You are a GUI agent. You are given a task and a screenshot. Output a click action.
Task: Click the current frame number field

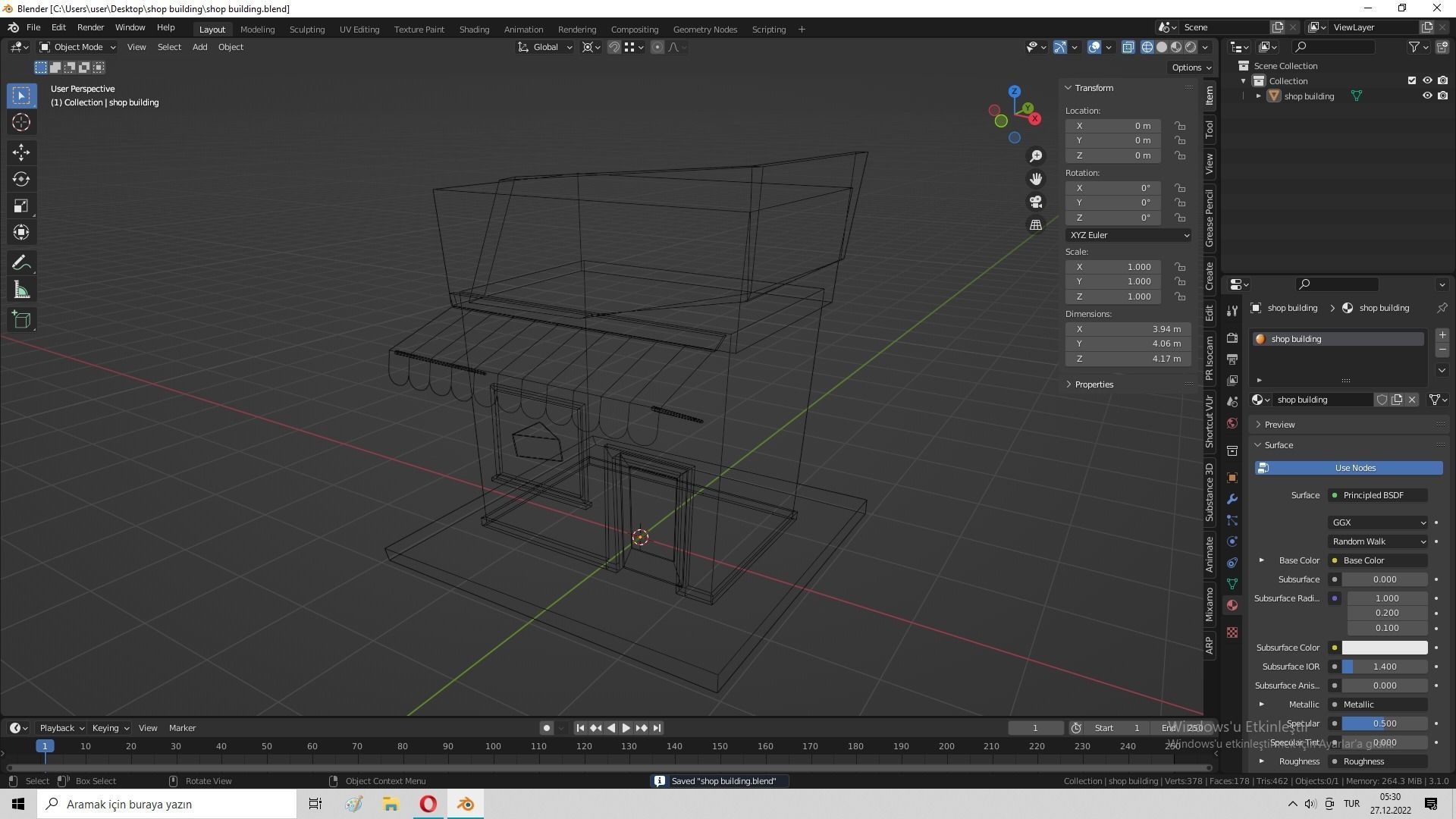click(1036, 728)
